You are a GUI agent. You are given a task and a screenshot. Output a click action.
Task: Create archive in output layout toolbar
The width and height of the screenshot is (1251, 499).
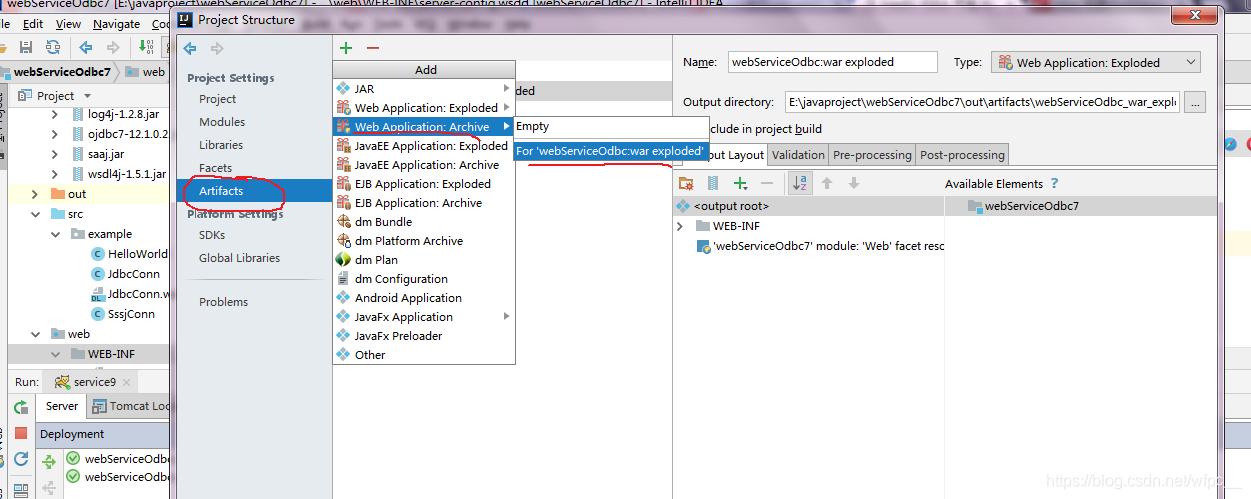[x=713, y=184]
